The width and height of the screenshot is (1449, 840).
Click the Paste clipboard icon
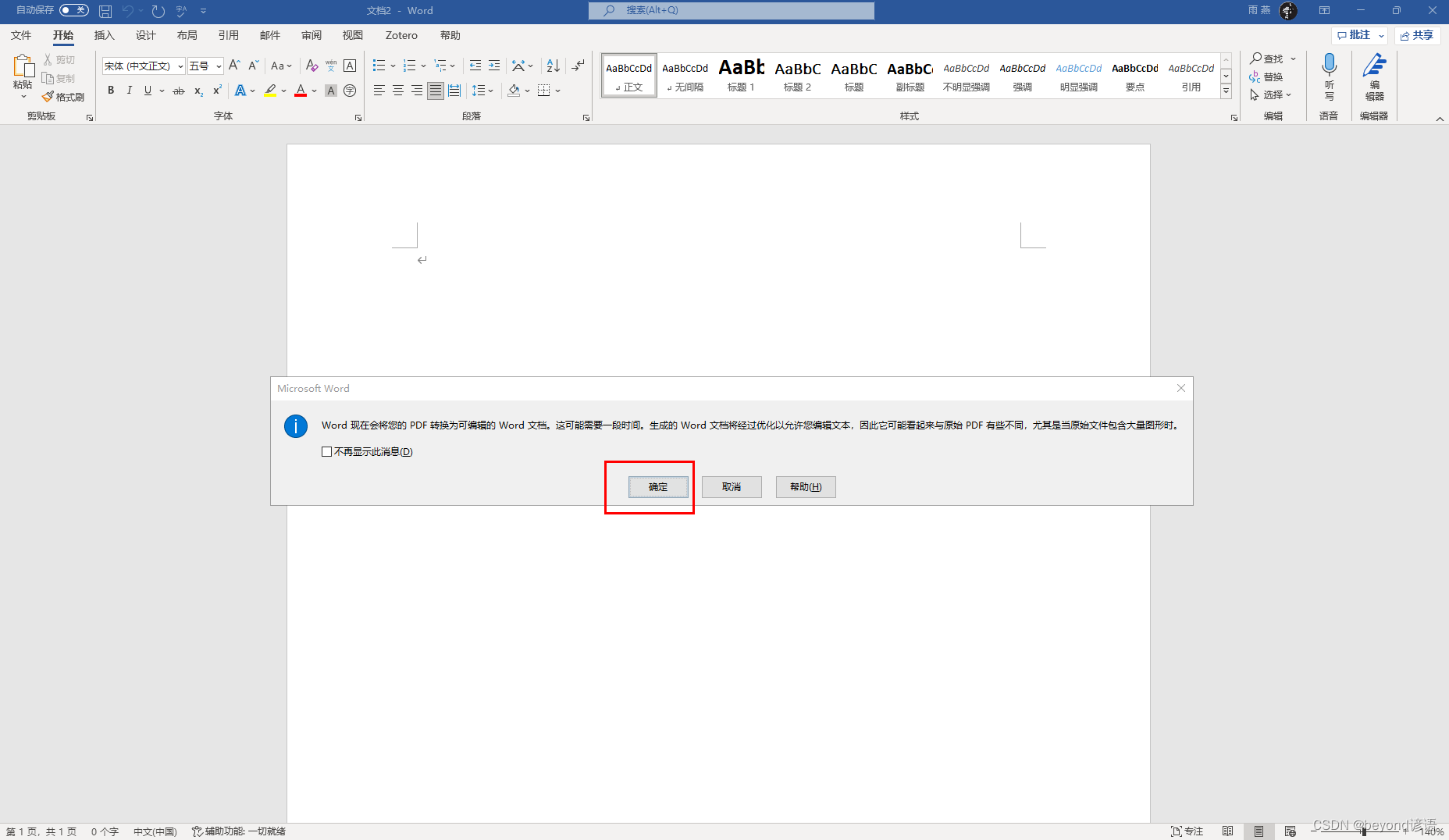(23, 66)
